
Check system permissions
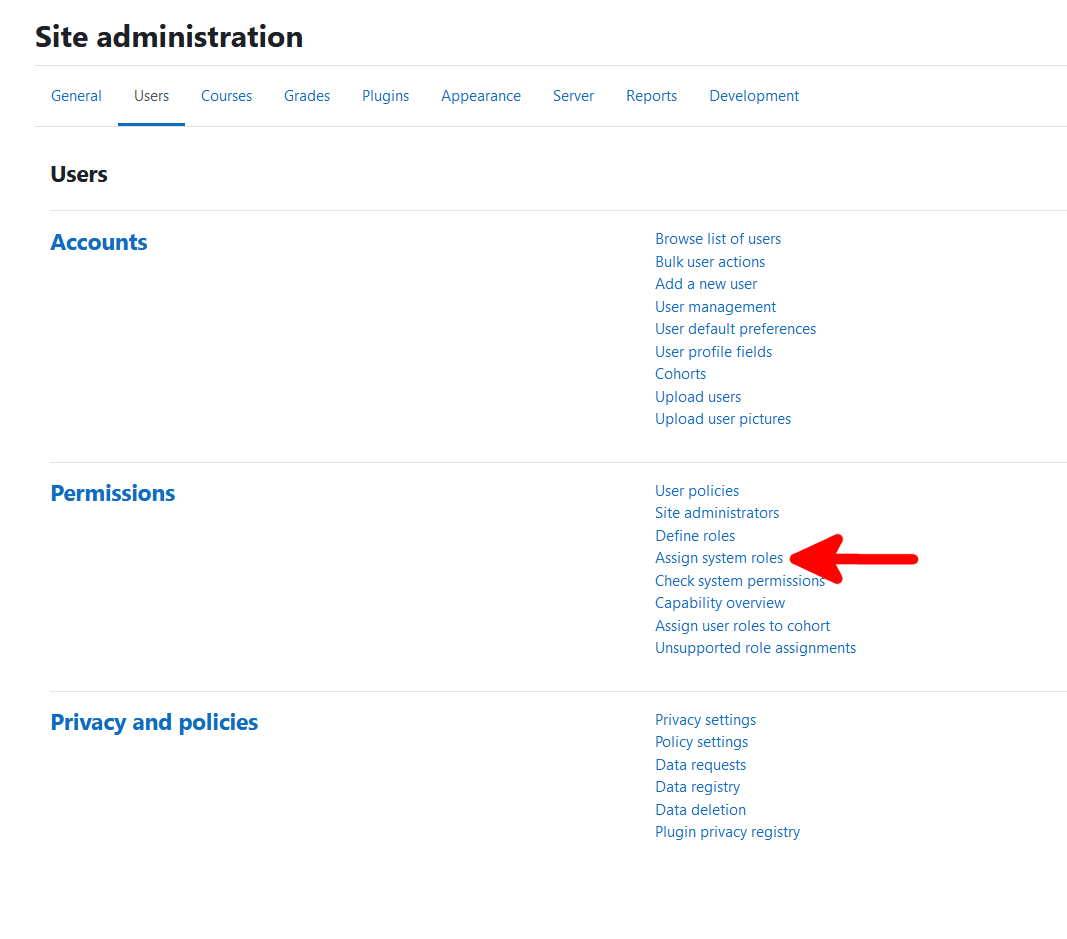(x=740, y=580)
